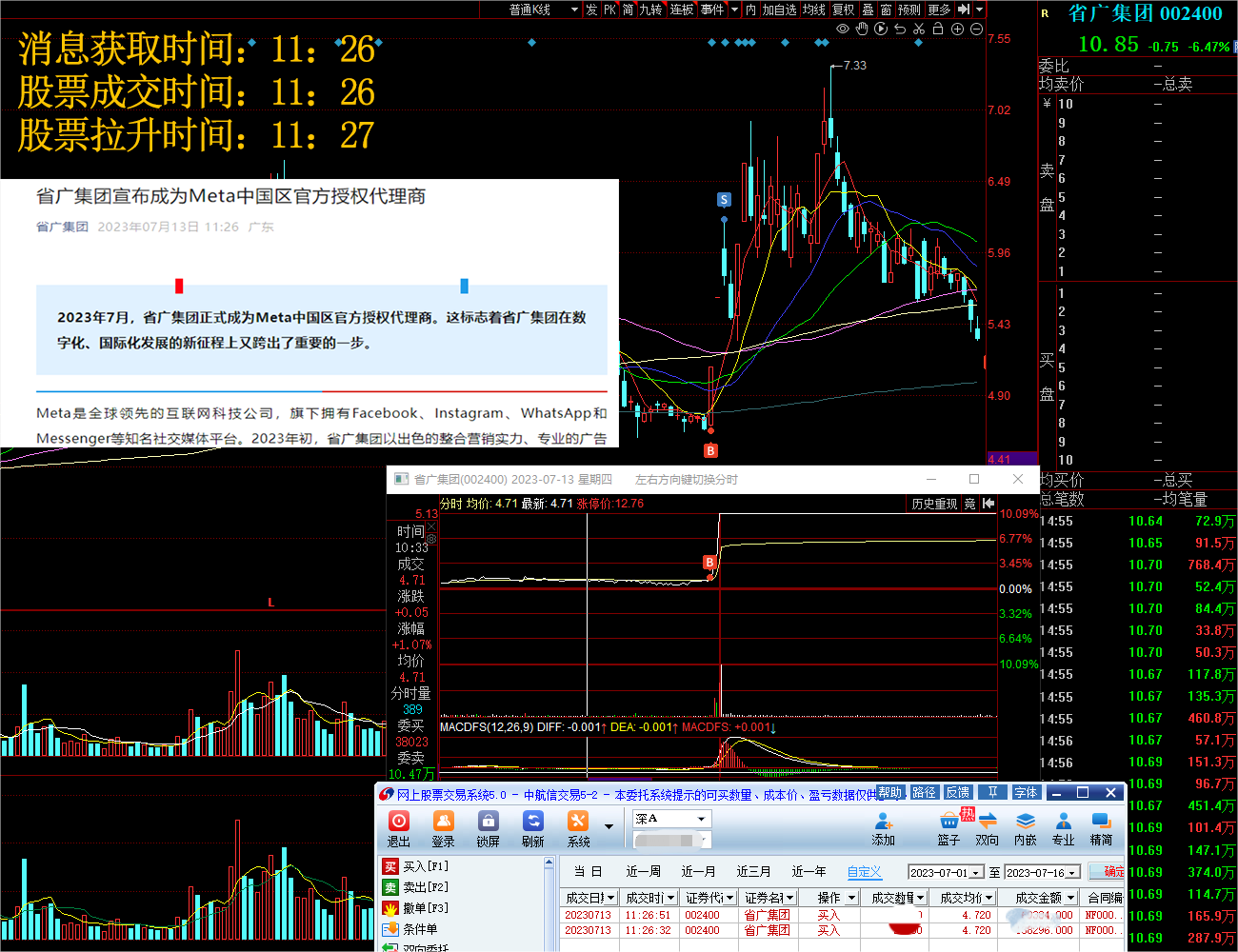The height and width of the screenshot is (952, 1238).
Task: Click the B buy marker below K-line candles
Action: [x=710, y=450]
